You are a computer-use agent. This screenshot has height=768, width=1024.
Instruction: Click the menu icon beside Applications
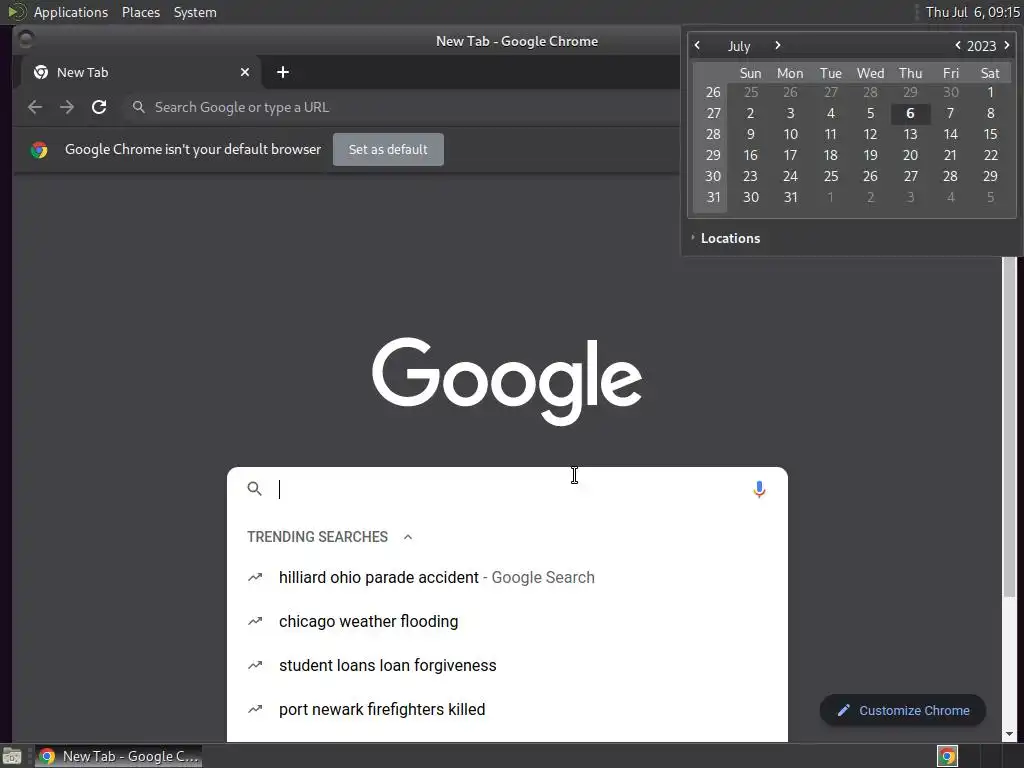pos(16,12)
